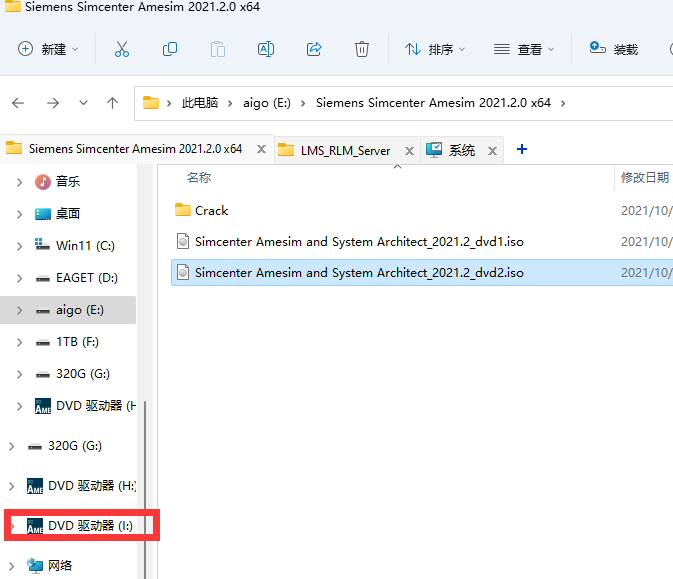
Task: Expand the 网络 tree node
Action: click(x=12, y=566)
